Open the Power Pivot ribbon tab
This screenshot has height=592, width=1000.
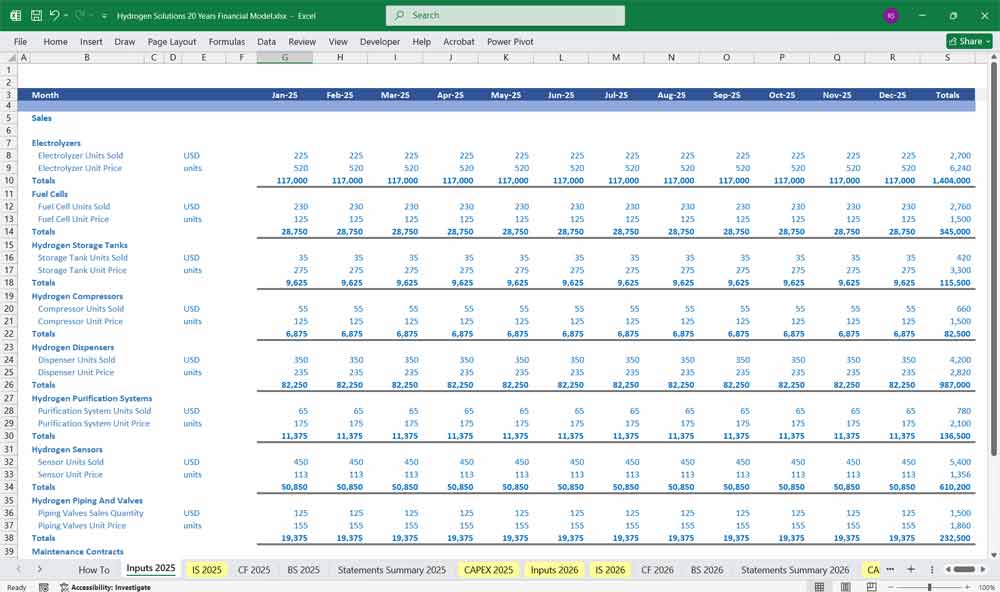(510, 42)
